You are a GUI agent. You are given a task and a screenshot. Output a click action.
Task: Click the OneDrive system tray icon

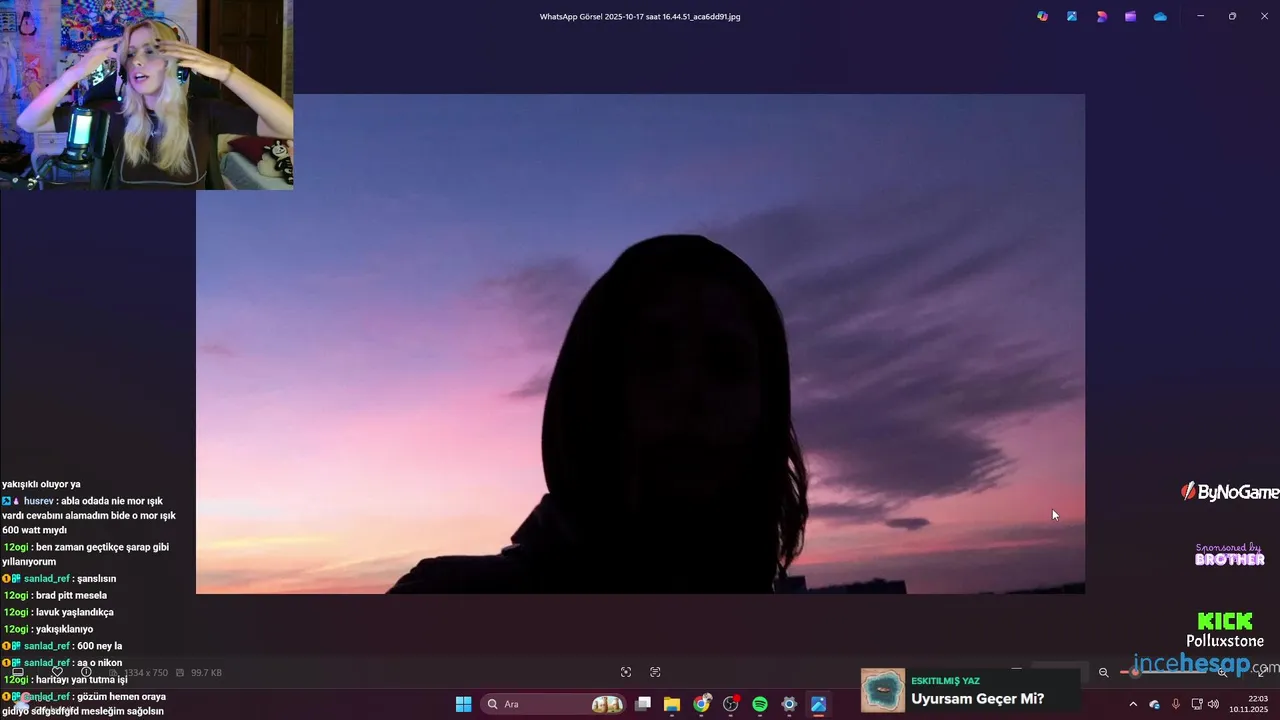click(1154, 704)
